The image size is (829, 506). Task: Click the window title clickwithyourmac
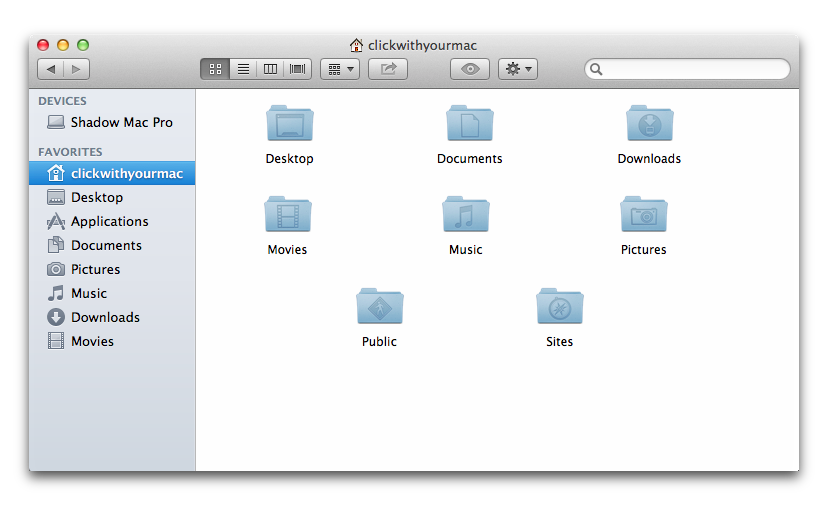coord(422,46)
